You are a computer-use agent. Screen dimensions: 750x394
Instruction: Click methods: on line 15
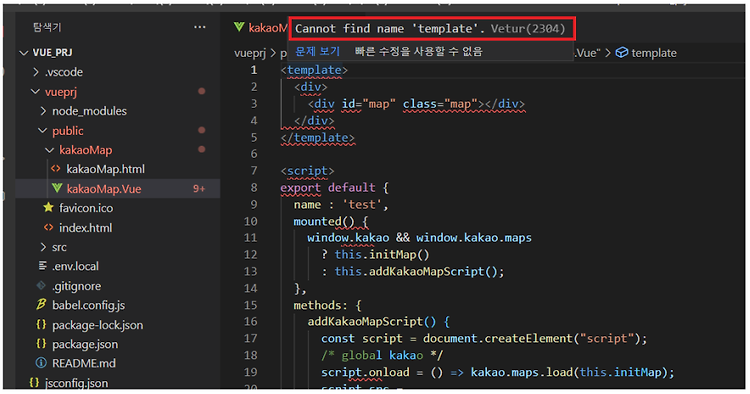320,305
